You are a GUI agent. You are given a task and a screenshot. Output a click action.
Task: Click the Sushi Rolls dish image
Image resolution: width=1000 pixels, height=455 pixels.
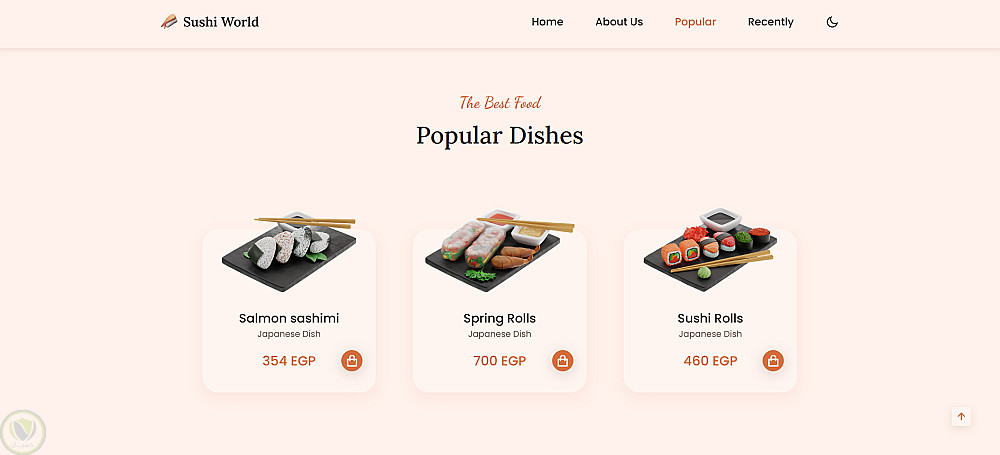click(709, 250)
